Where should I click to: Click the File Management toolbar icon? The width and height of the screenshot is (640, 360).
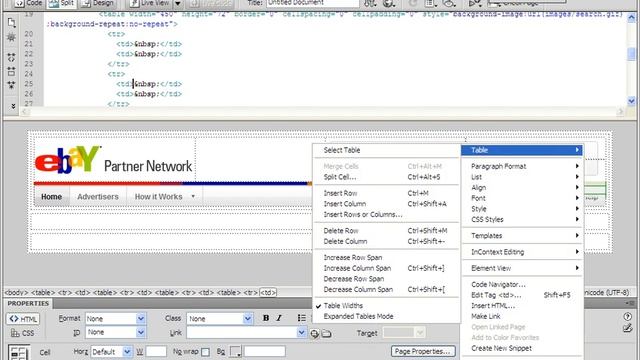[370, 3]
